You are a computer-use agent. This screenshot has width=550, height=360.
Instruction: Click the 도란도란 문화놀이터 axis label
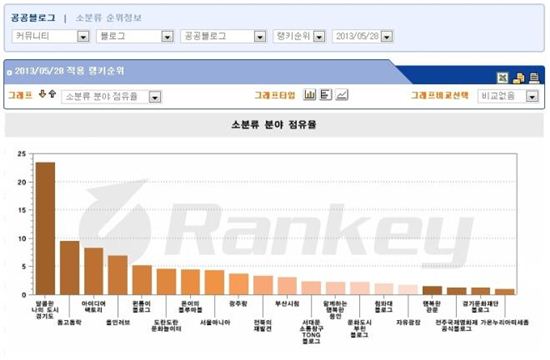click(166, 326)
